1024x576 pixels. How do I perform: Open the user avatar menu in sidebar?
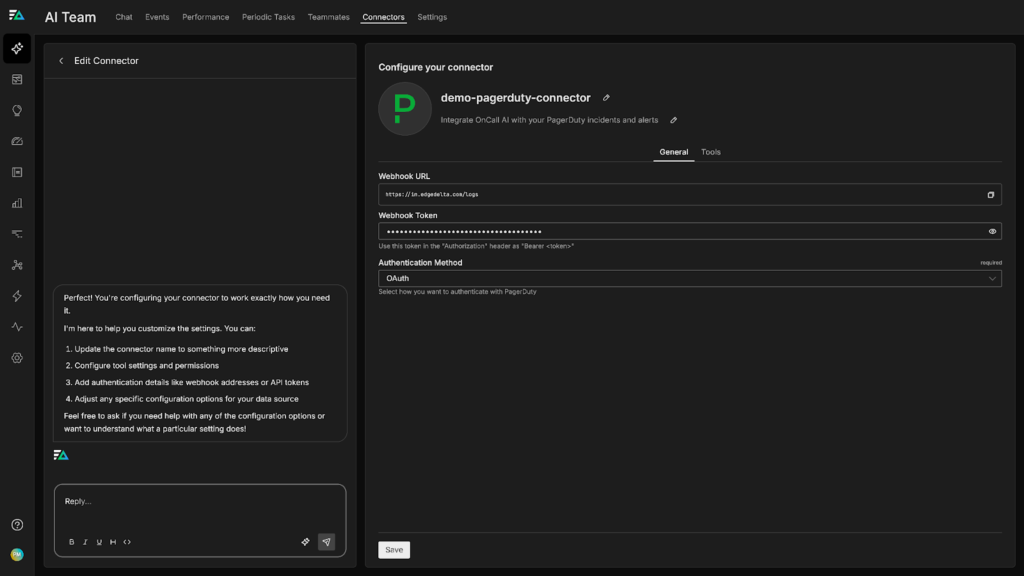[x=17, y=555]
